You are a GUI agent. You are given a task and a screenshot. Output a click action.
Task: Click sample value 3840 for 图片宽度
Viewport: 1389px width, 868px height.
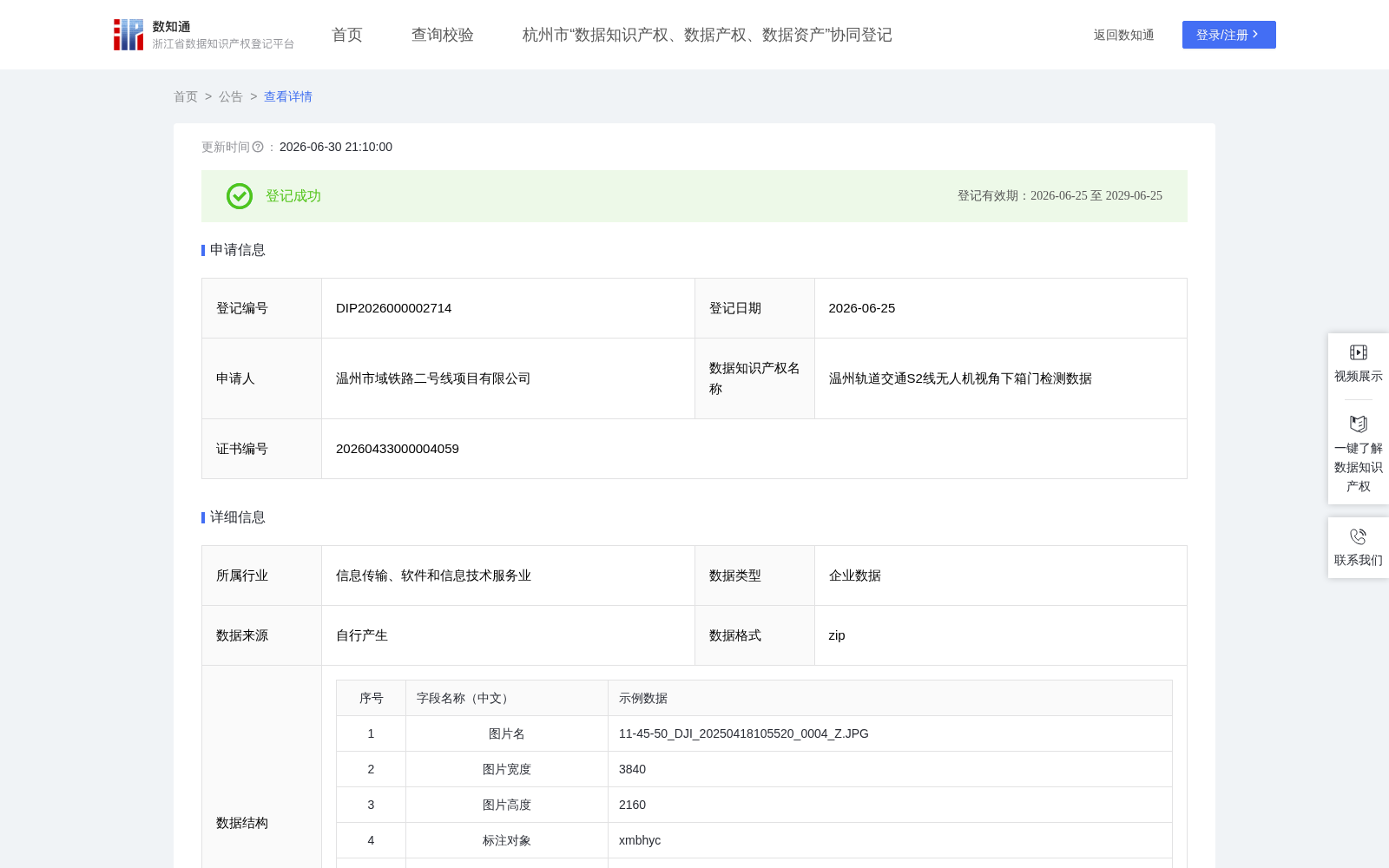(632, 769)
